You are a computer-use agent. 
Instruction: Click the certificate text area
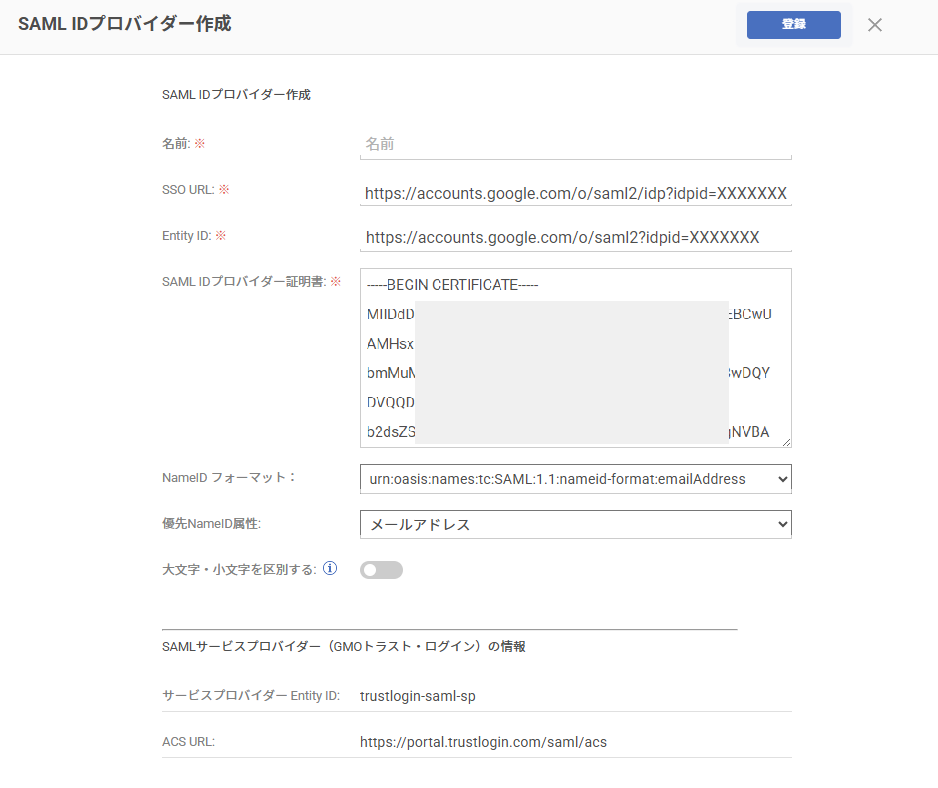pos(575,358)
